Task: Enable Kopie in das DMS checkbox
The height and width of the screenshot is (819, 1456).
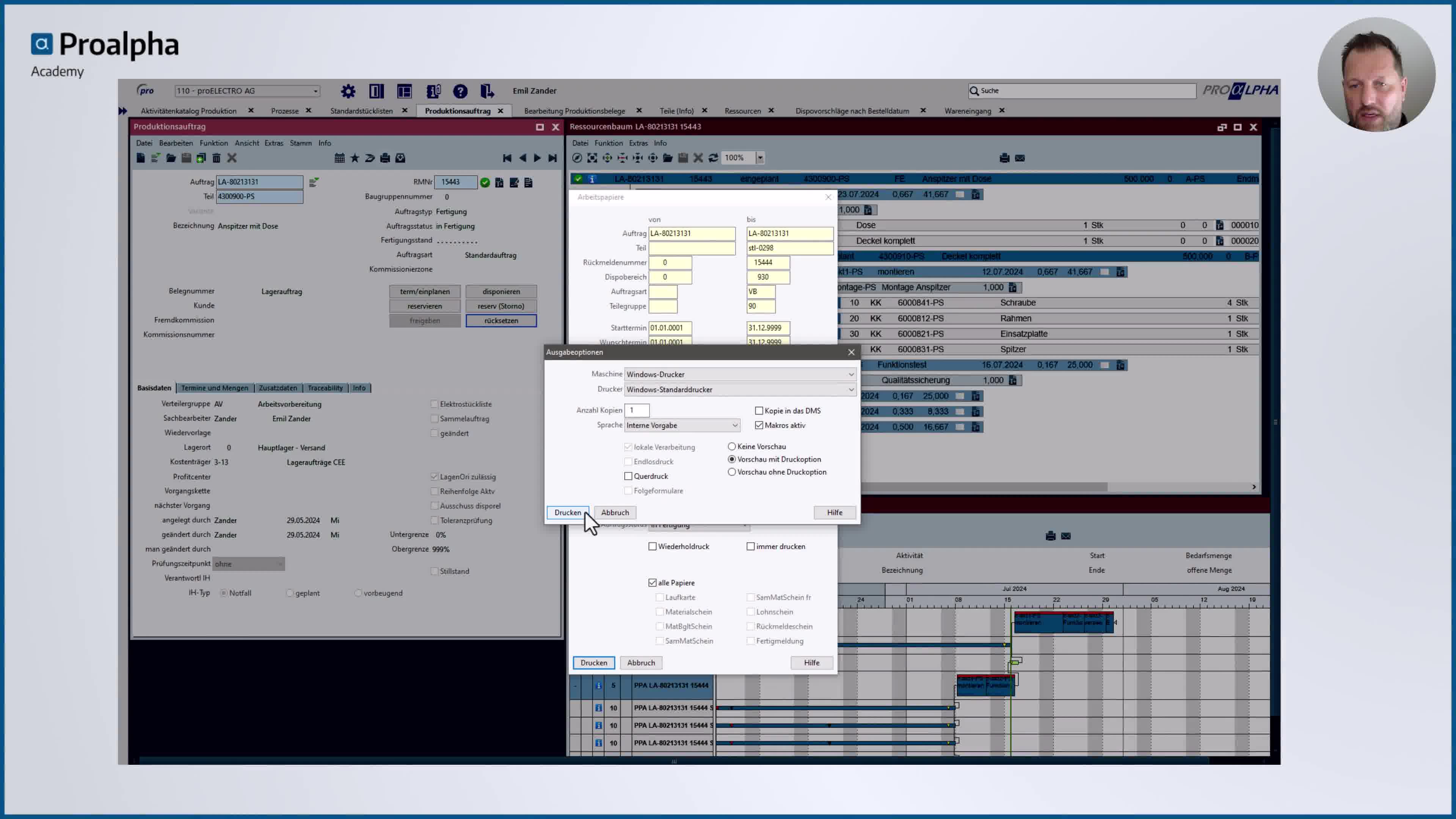Action: [759, 411]
